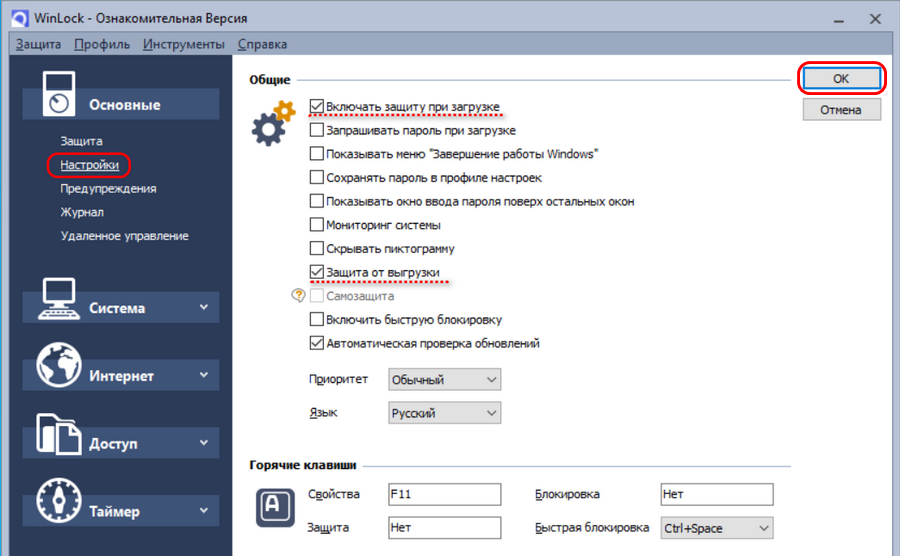
Task: Open the Приоритет dropdown
Action: pyautogui.click(x=444, y=380)
